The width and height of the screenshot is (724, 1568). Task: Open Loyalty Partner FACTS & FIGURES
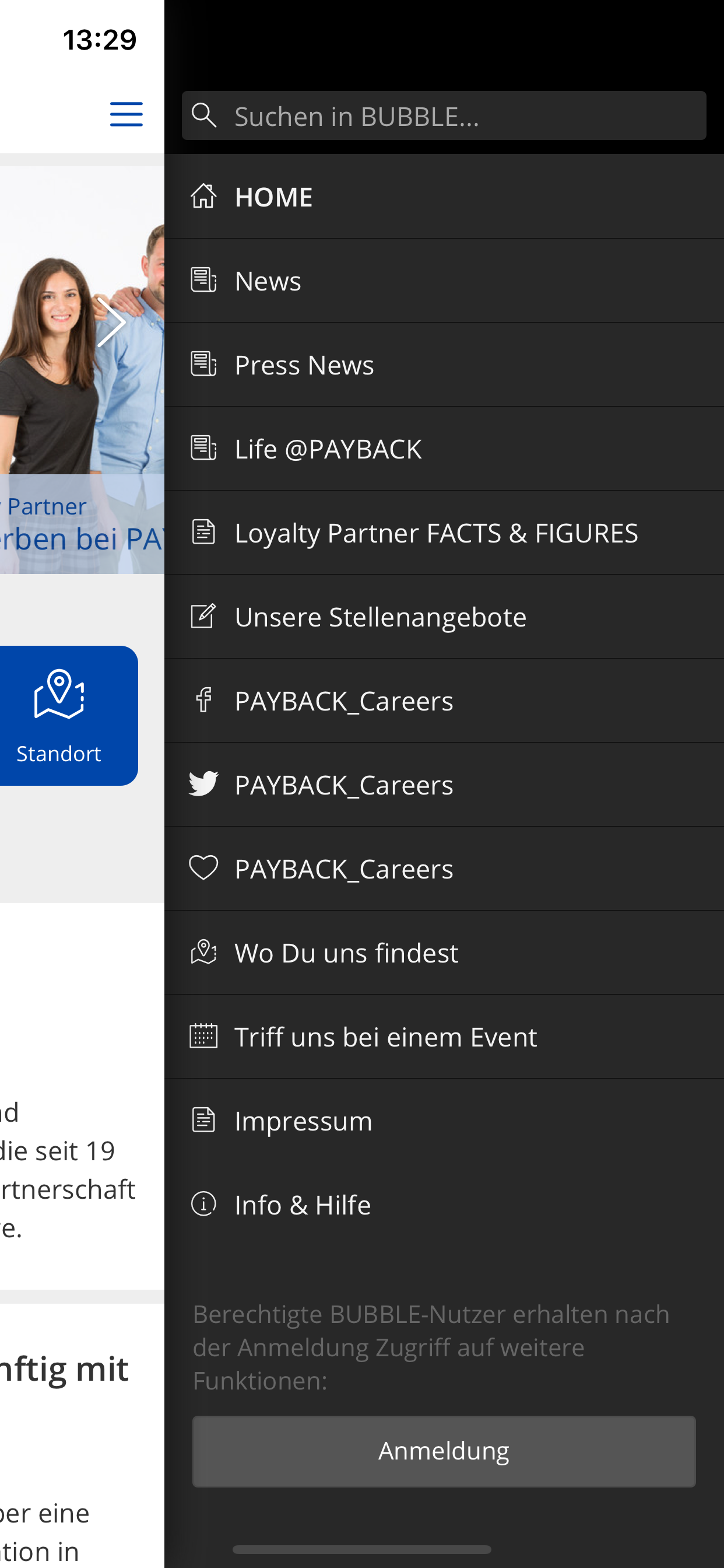pyautogui.click(x=444, y=533)
